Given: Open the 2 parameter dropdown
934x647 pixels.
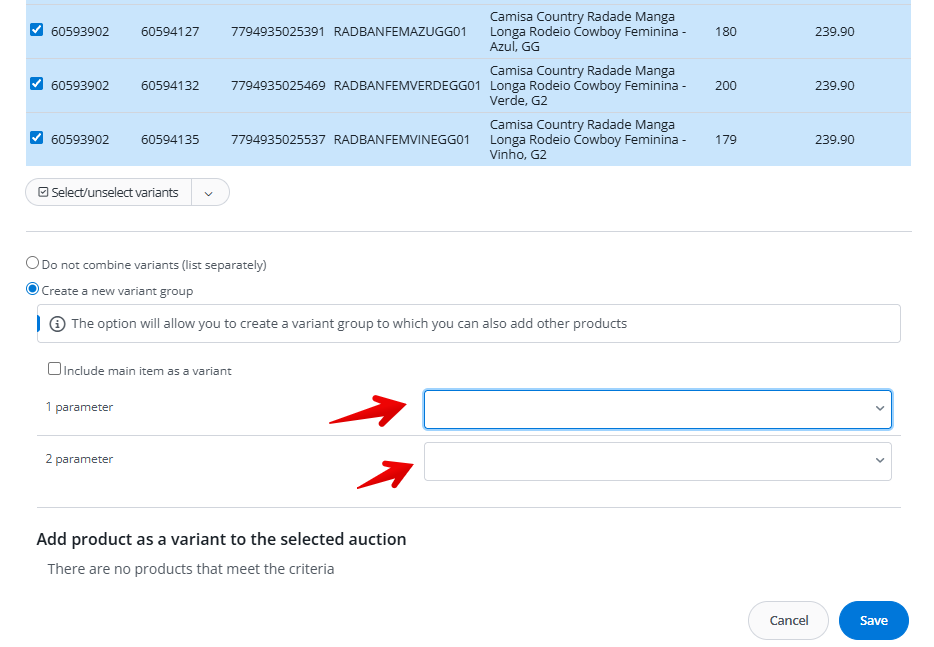Looking at the screenshot, I should 657,461.
